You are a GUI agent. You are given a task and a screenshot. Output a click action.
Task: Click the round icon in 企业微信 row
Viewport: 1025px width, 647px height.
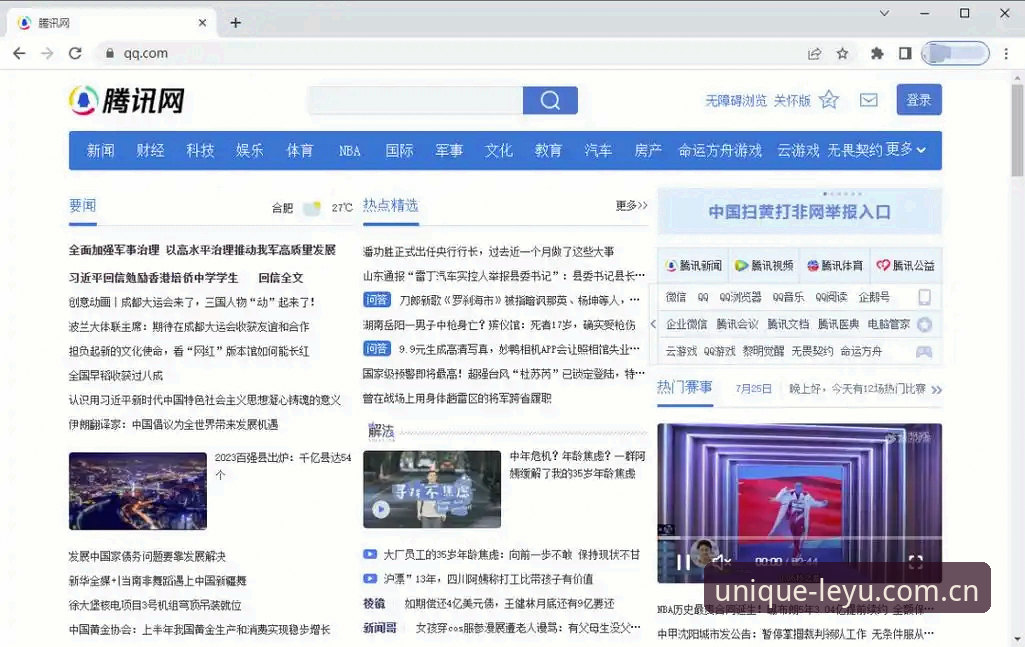pos(924,325)
